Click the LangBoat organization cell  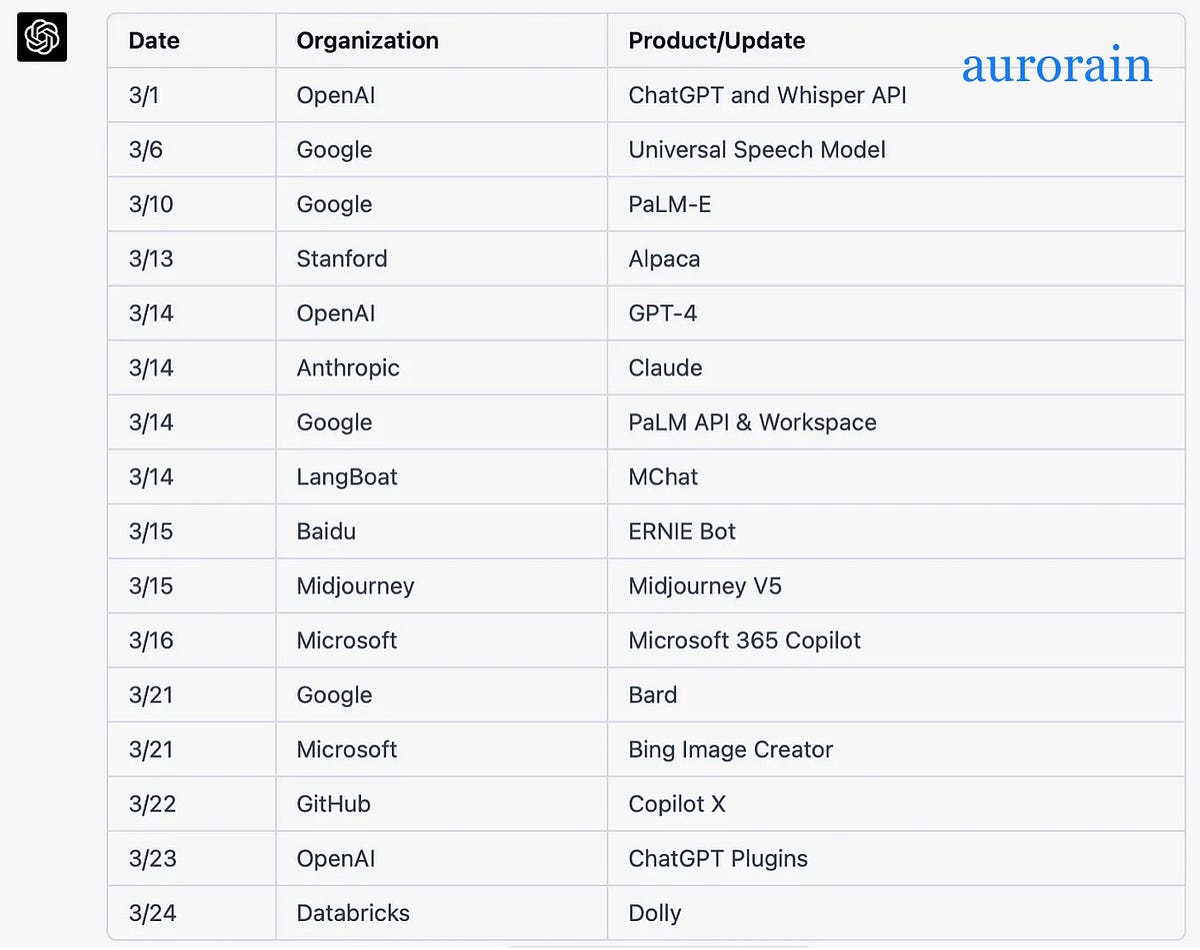pos(347,477)
